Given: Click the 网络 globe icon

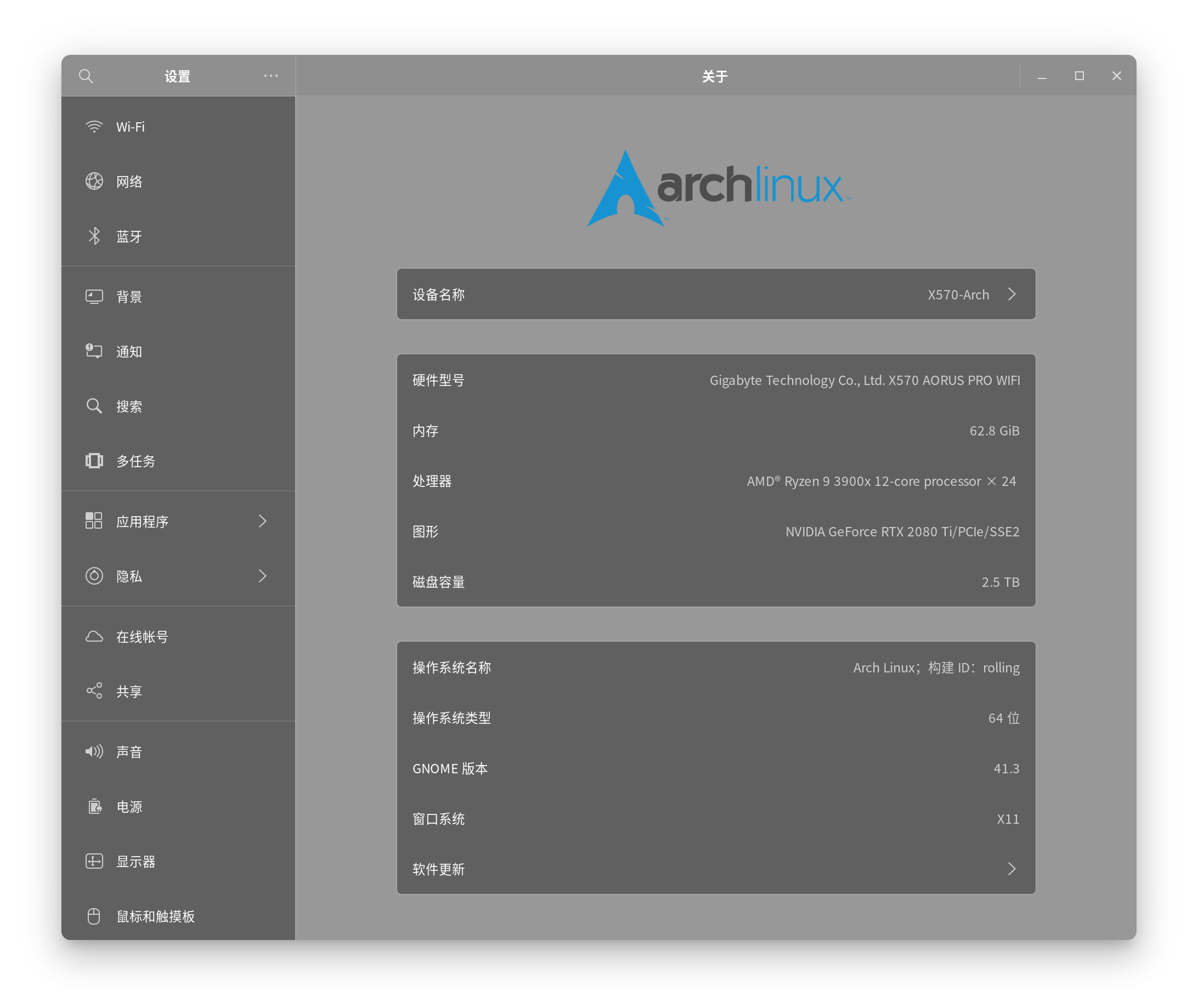Looking at the screenshot, I should [x=94, y=182].
